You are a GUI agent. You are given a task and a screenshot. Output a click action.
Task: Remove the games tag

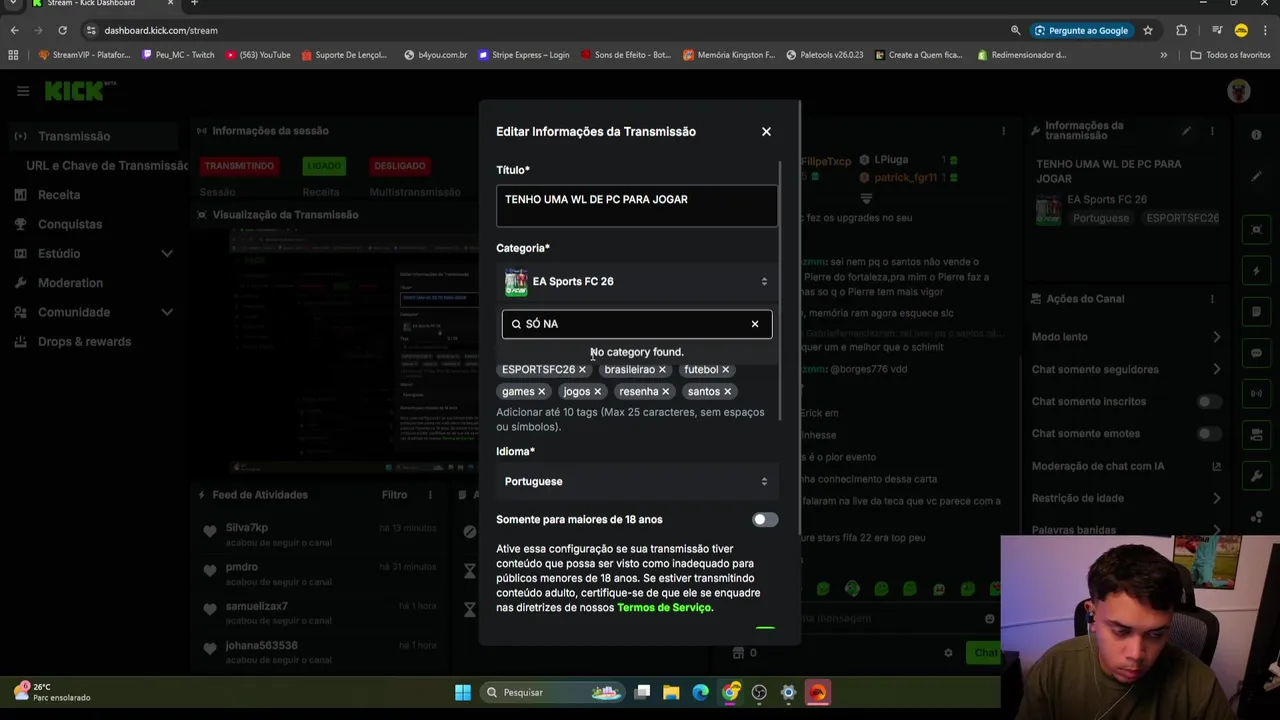click(542, 392)
